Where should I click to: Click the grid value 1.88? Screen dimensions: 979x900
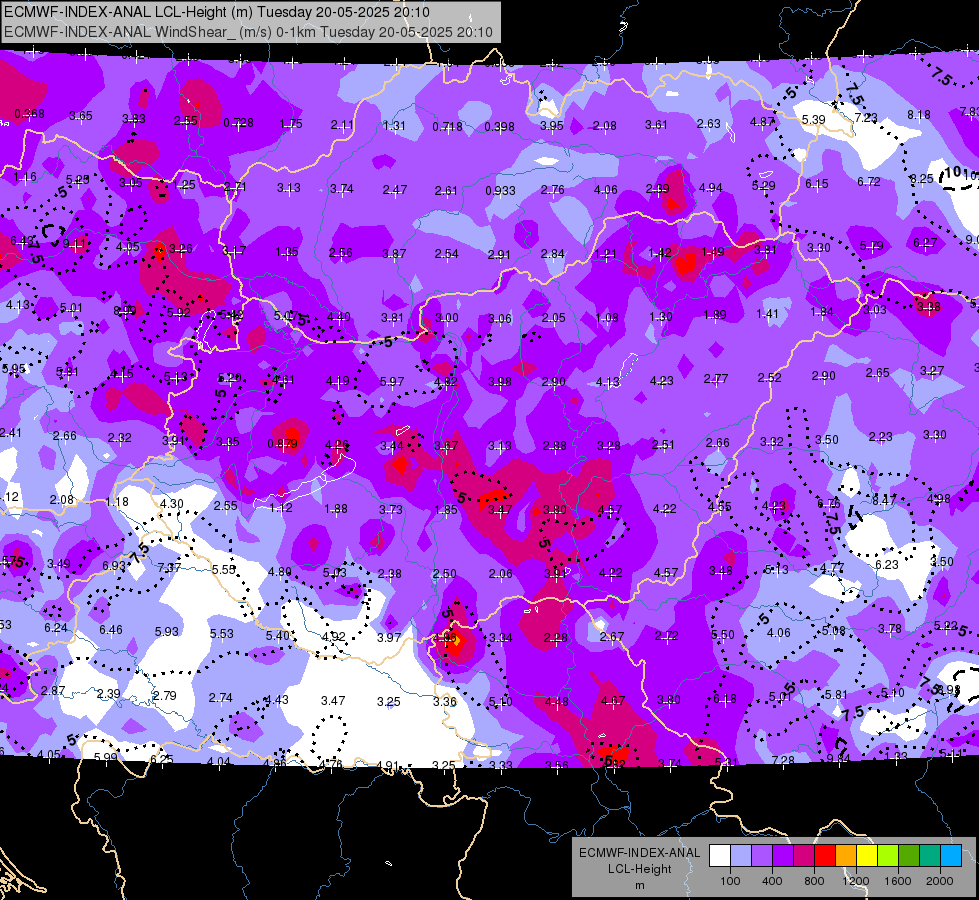(x=336, y=509)
